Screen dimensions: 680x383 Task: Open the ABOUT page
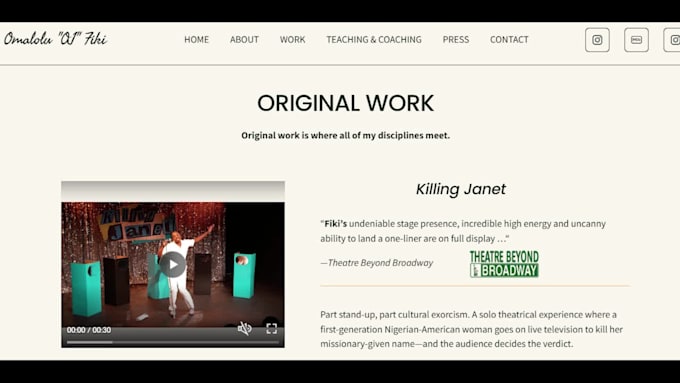coord(244,39)
